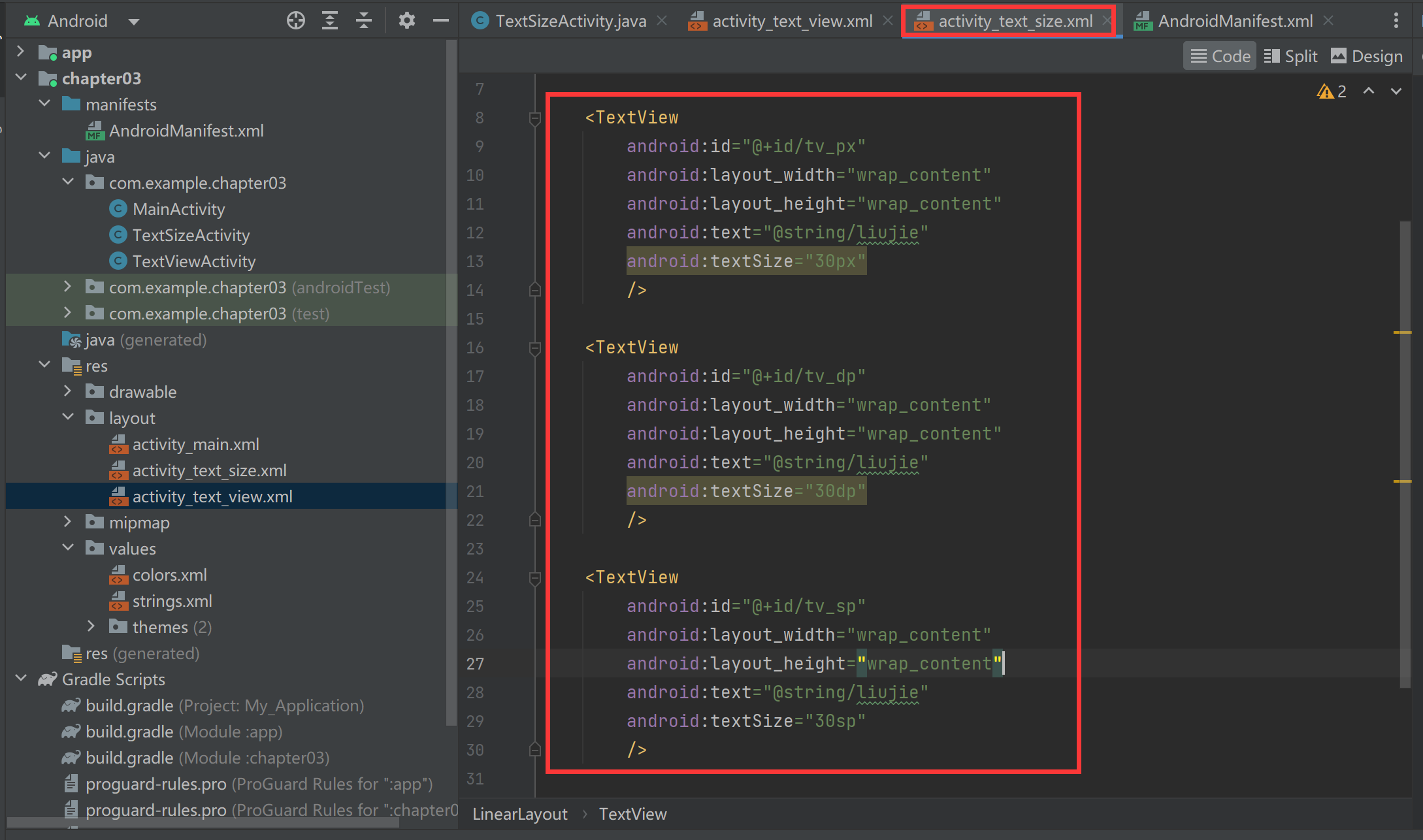Click TextView in the breadcrumb bar
Viewport: 1423px width, 840px height.
tap(633, 814)
